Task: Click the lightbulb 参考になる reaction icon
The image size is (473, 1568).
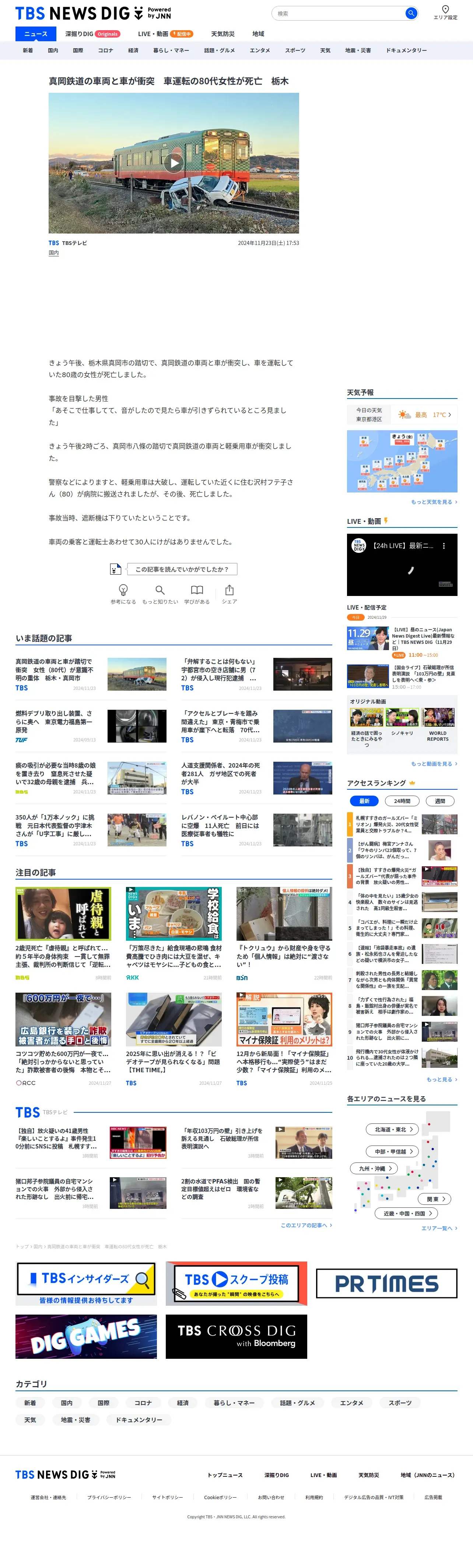Action: click(x=123, y=590)
